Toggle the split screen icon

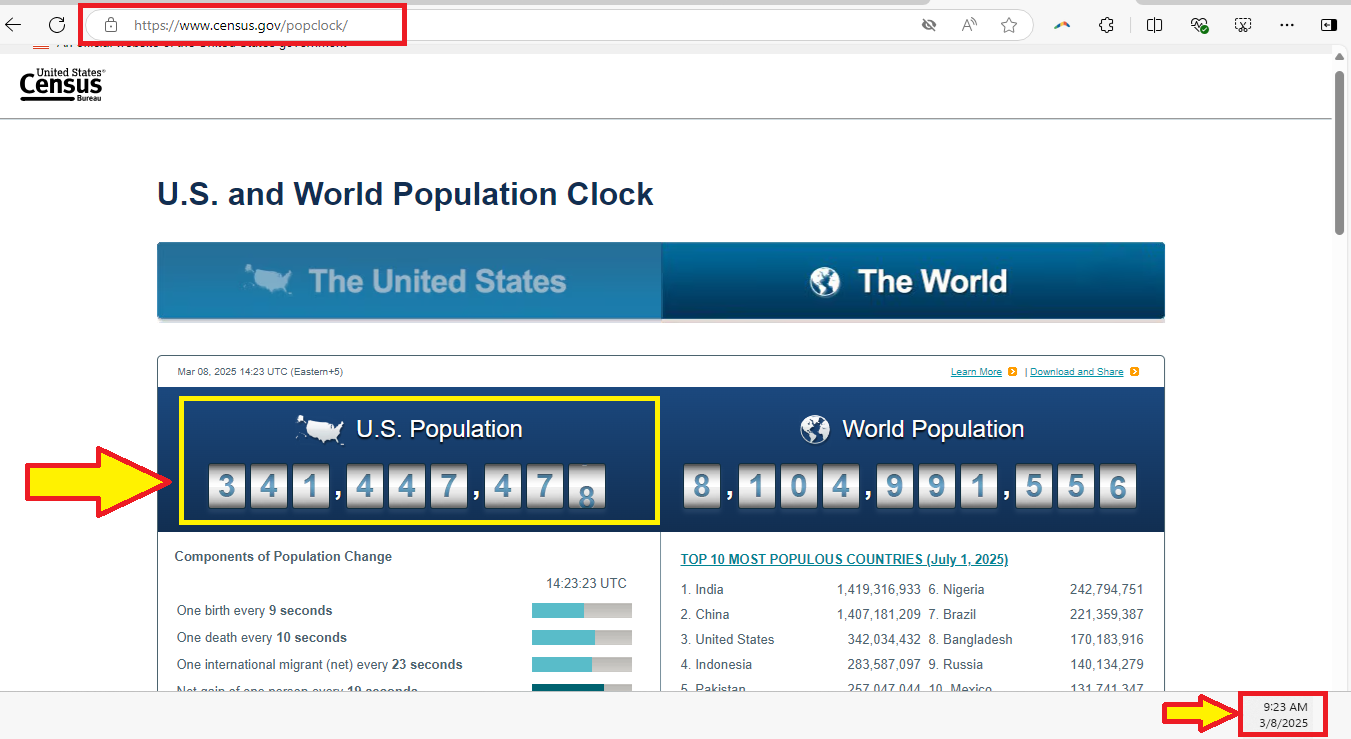point(1154,25)
